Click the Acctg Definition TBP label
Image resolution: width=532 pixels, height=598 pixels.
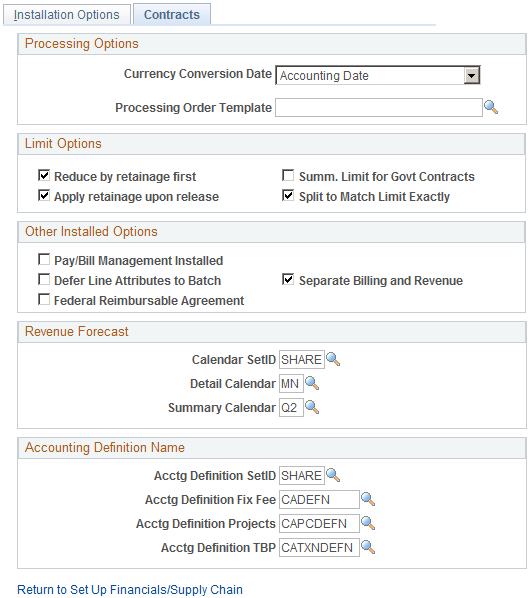[x=218, y=548]
